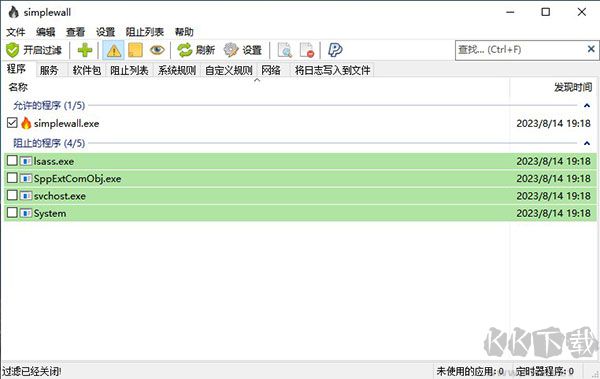The image size is (600, 379).
Task: Click the flame icon beside simplewall.exe
Action: pyautogui.click(x=26, y=123)
